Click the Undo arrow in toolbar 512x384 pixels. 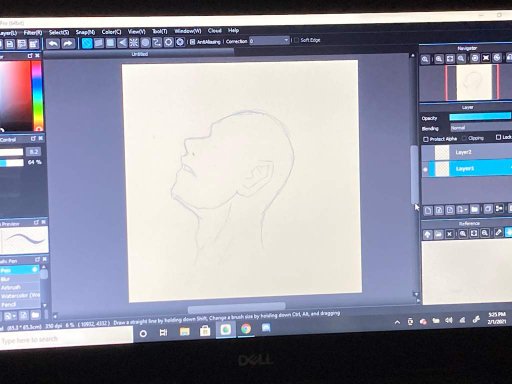[53, 43]
